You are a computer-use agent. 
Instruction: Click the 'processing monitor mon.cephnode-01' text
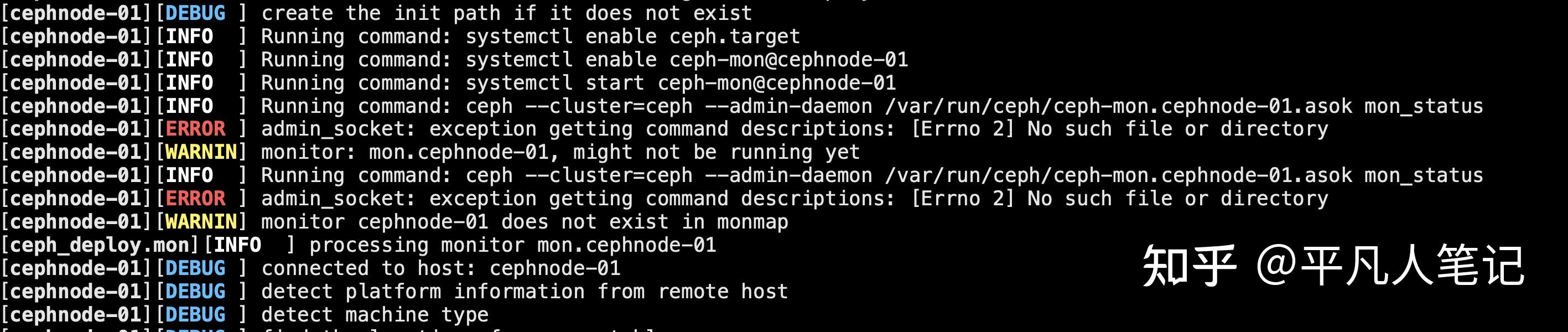pos(512,245)
